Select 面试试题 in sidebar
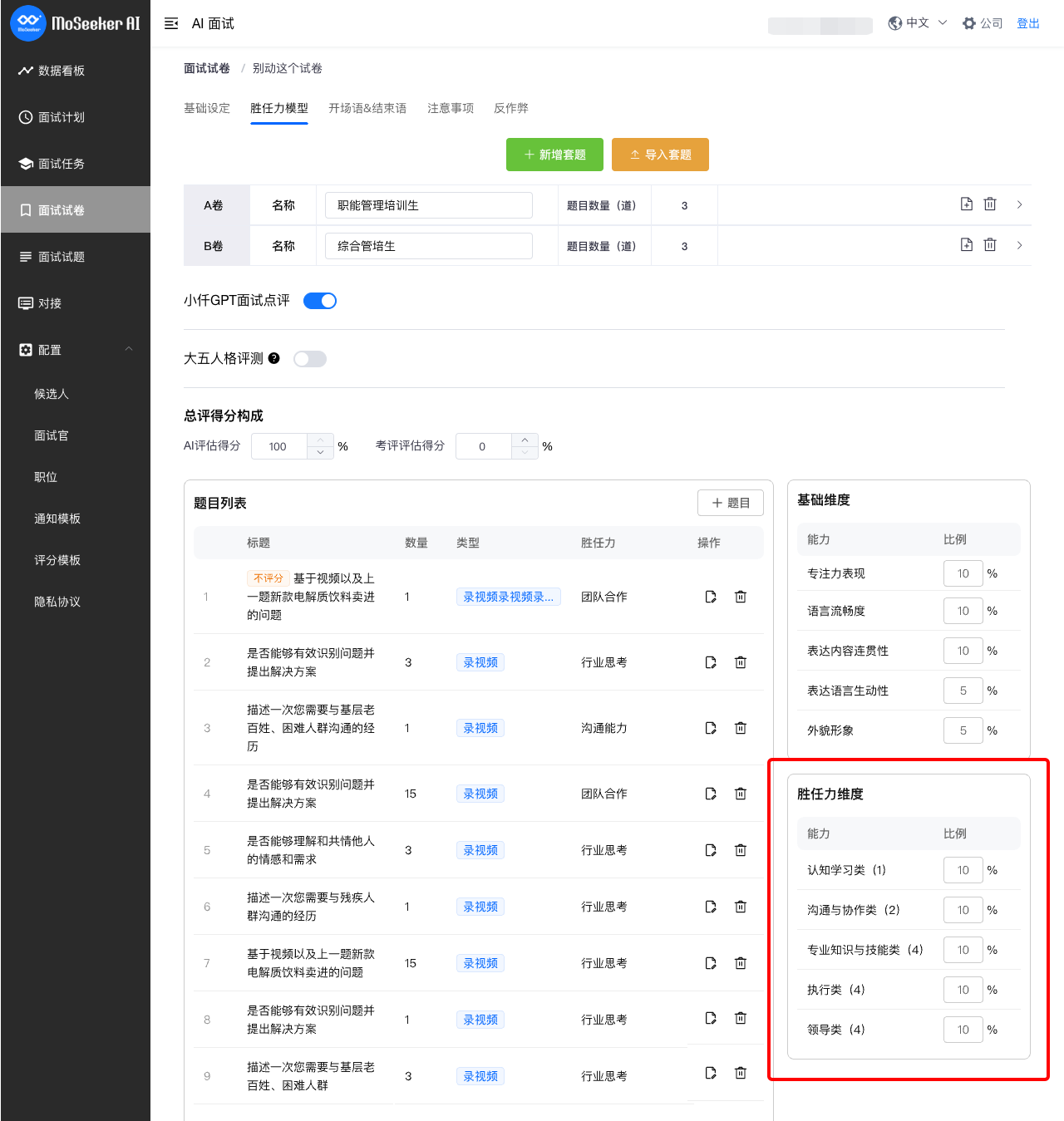The height and width of the screenshot is (1121, 1064). click(75, 257)
